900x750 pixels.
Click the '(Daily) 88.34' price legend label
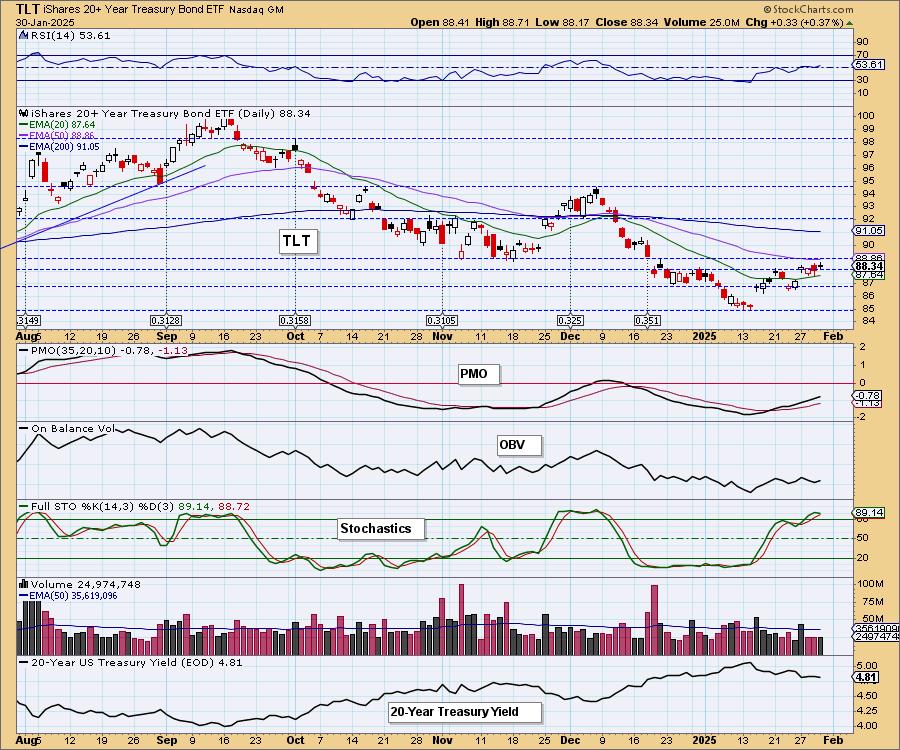tap(274, 114)
